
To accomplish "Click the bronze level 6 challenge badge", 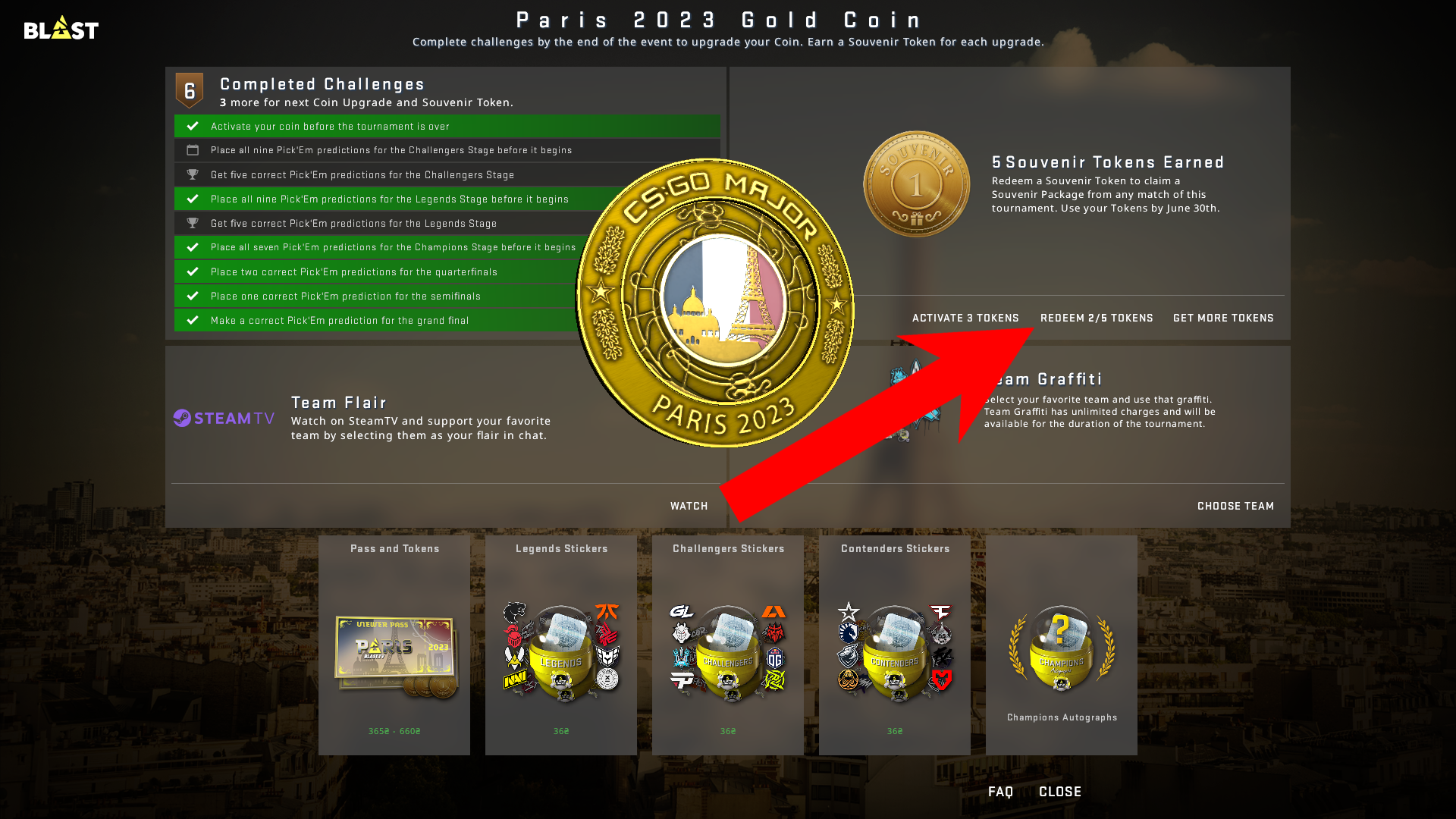I will tap(190, 90).
